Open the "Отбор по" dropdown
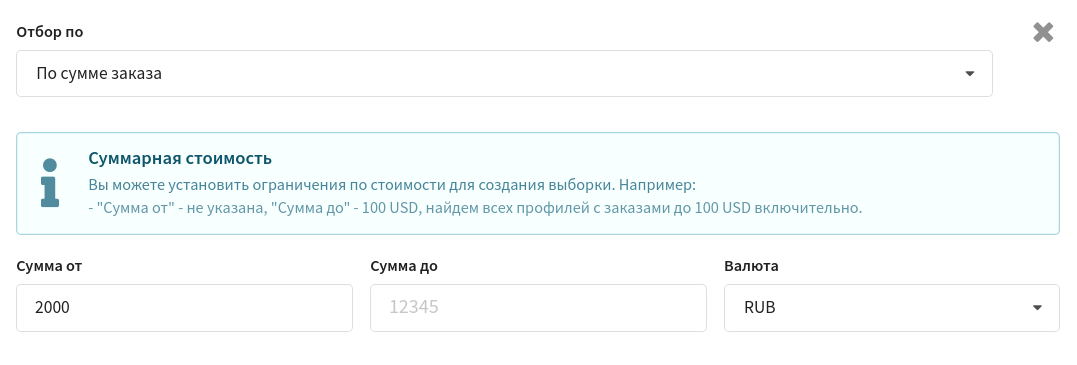 pyautogui.click(x=504, y=74)
